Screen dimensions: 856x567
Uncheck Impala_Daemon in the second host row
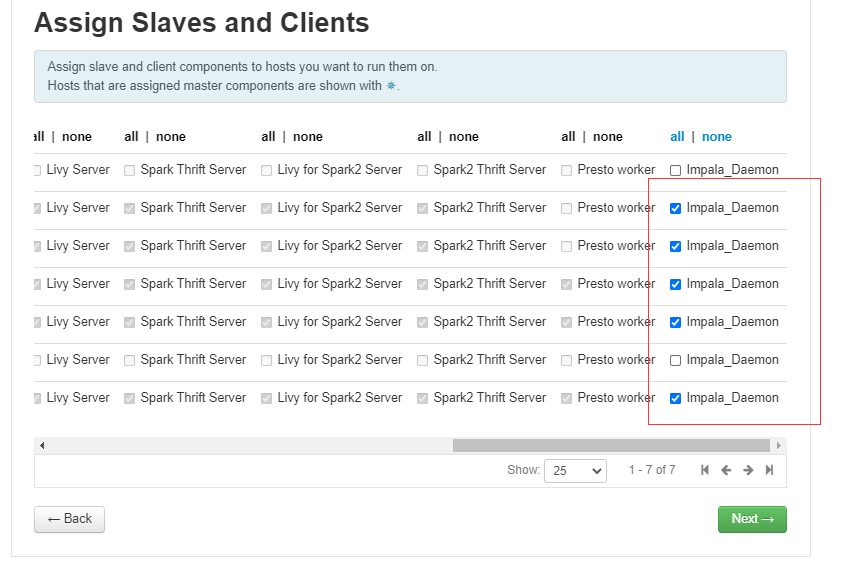click(675, 208)
